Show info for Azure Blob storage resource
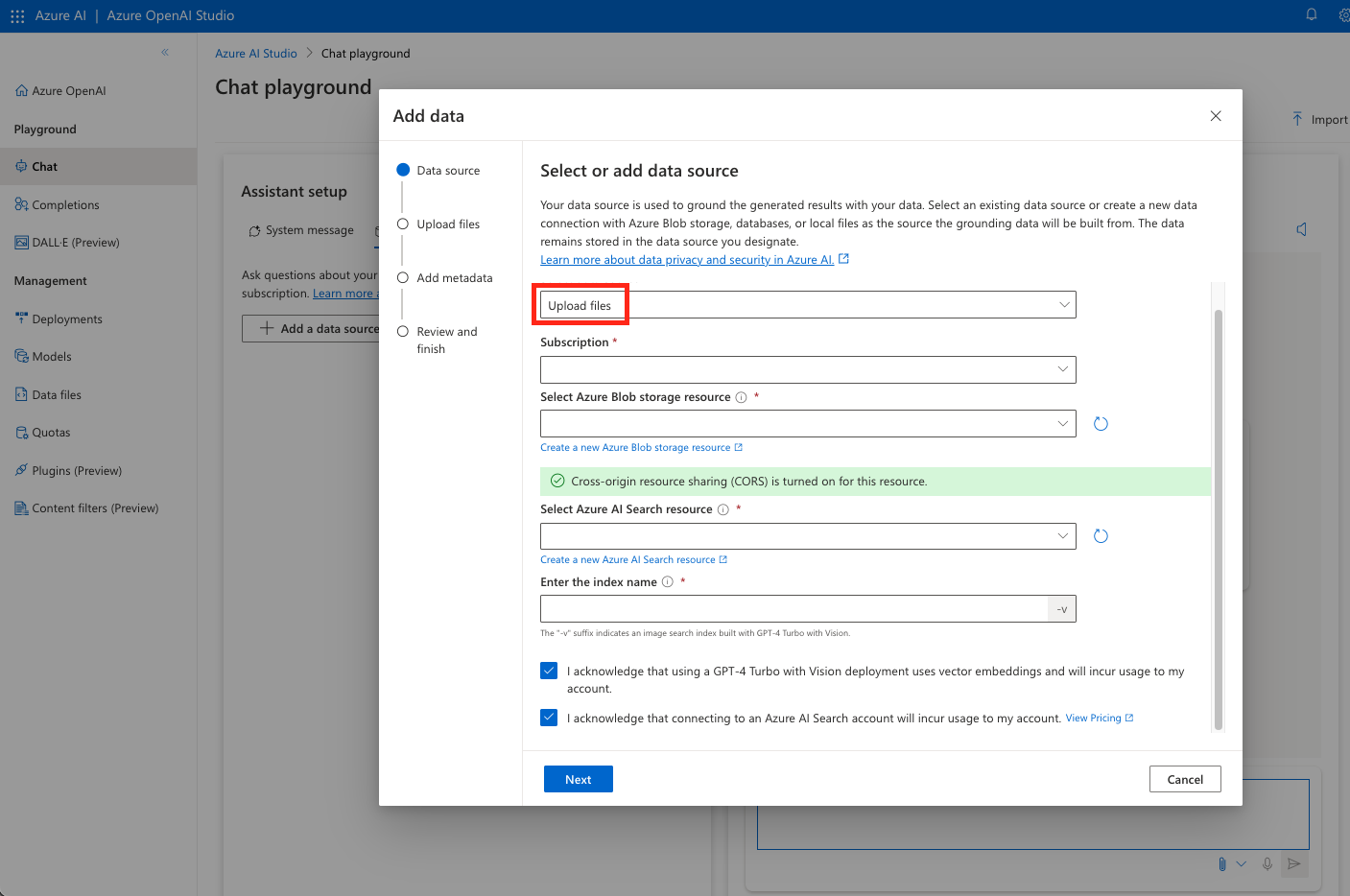This screenshot has height=896, width=1350. click(741, 397)
